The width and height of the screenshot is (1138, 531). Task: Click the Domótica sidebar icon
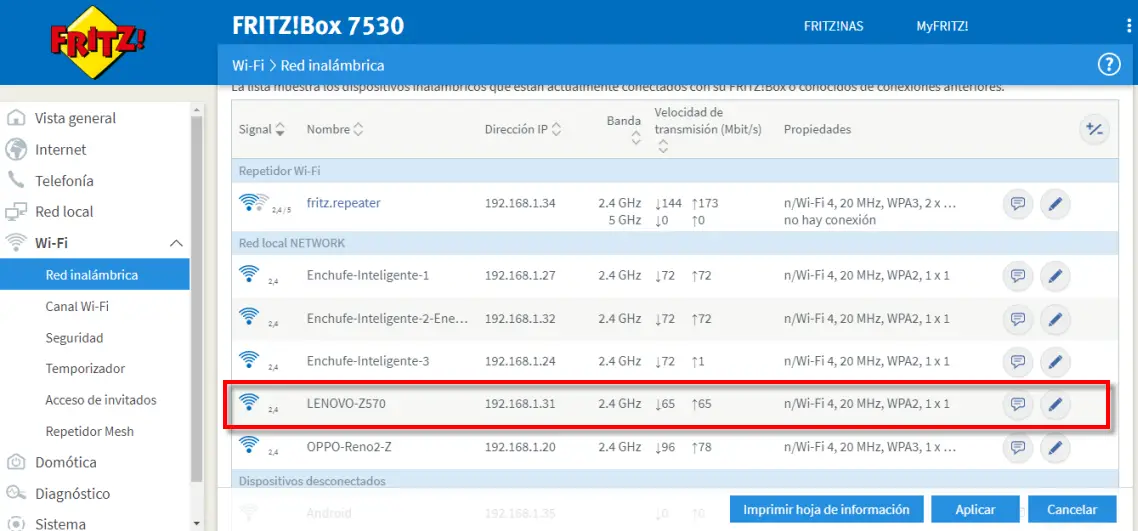[x=16, y=462]
